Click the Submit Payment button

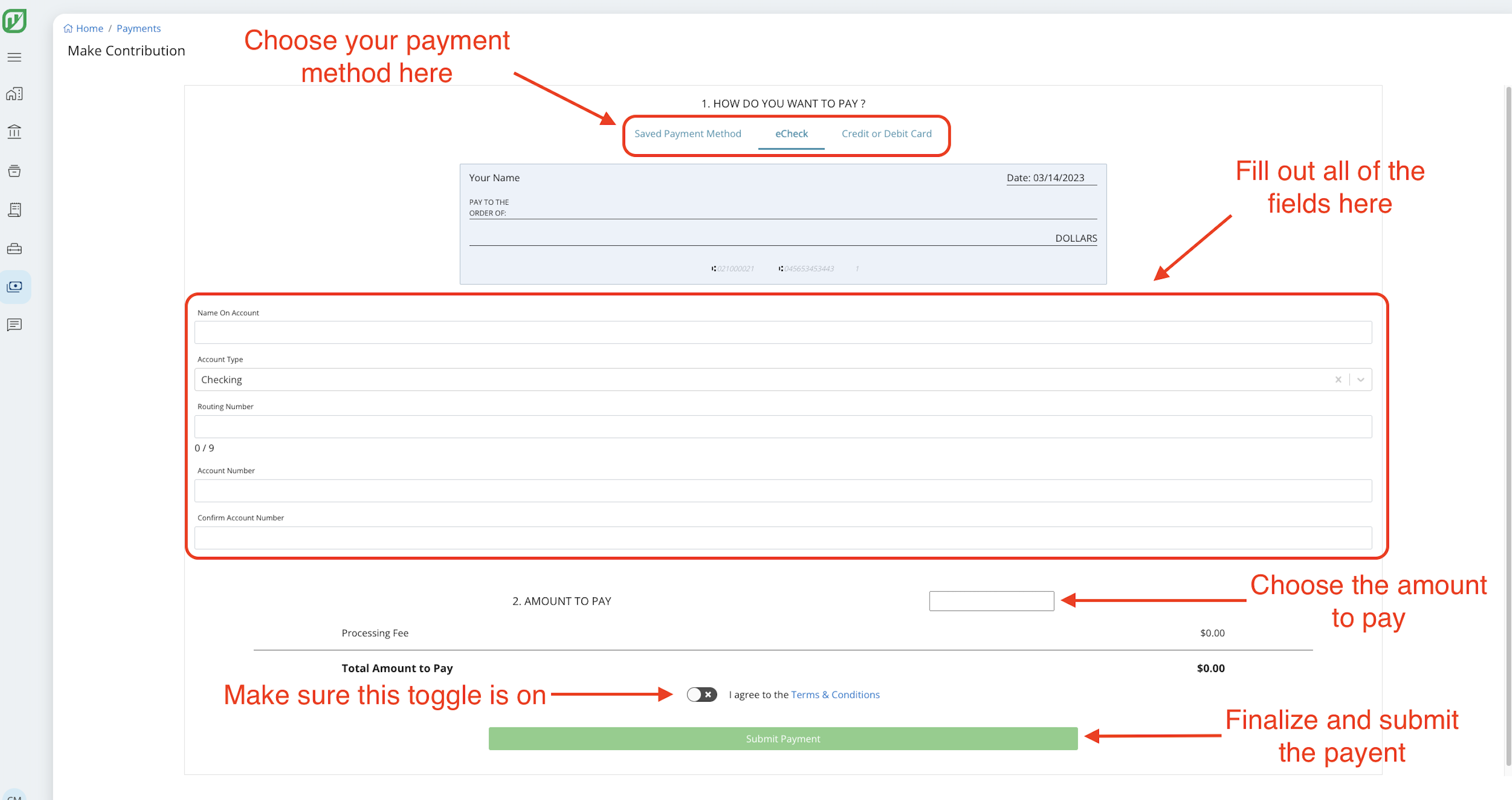tap(783, 738)
